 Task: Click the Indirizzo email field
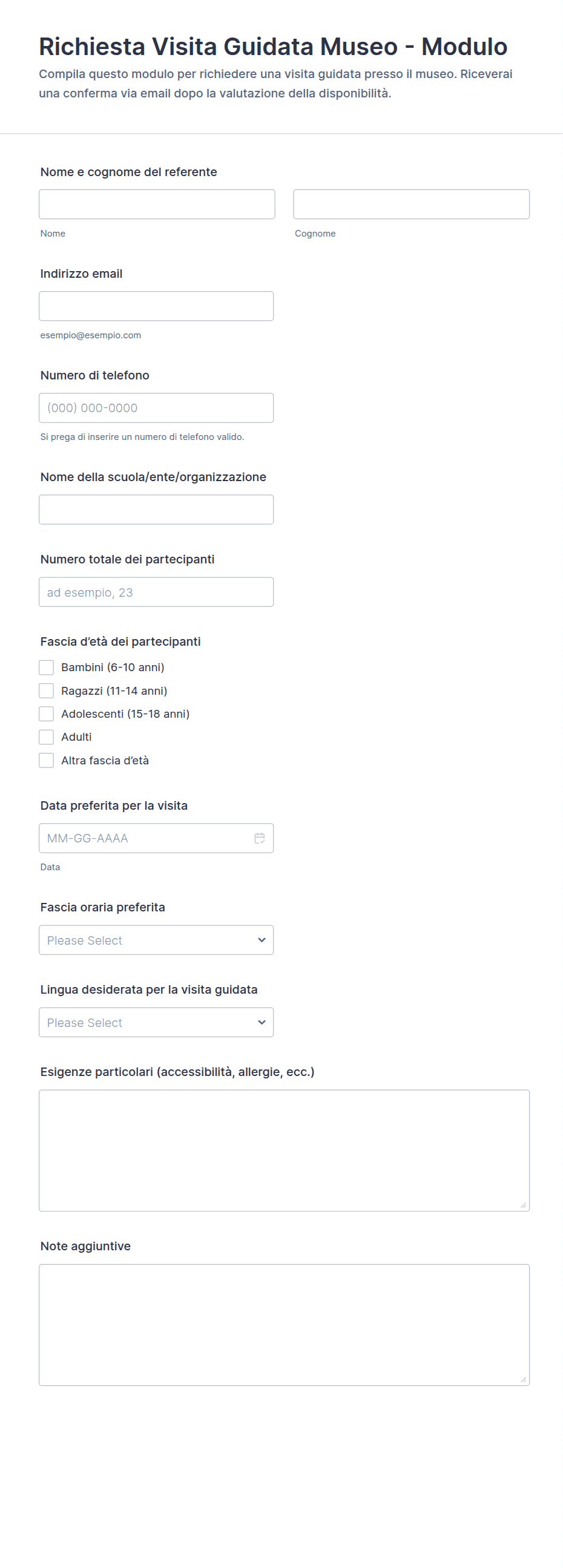pyautogui.click(x=156, y=306)
